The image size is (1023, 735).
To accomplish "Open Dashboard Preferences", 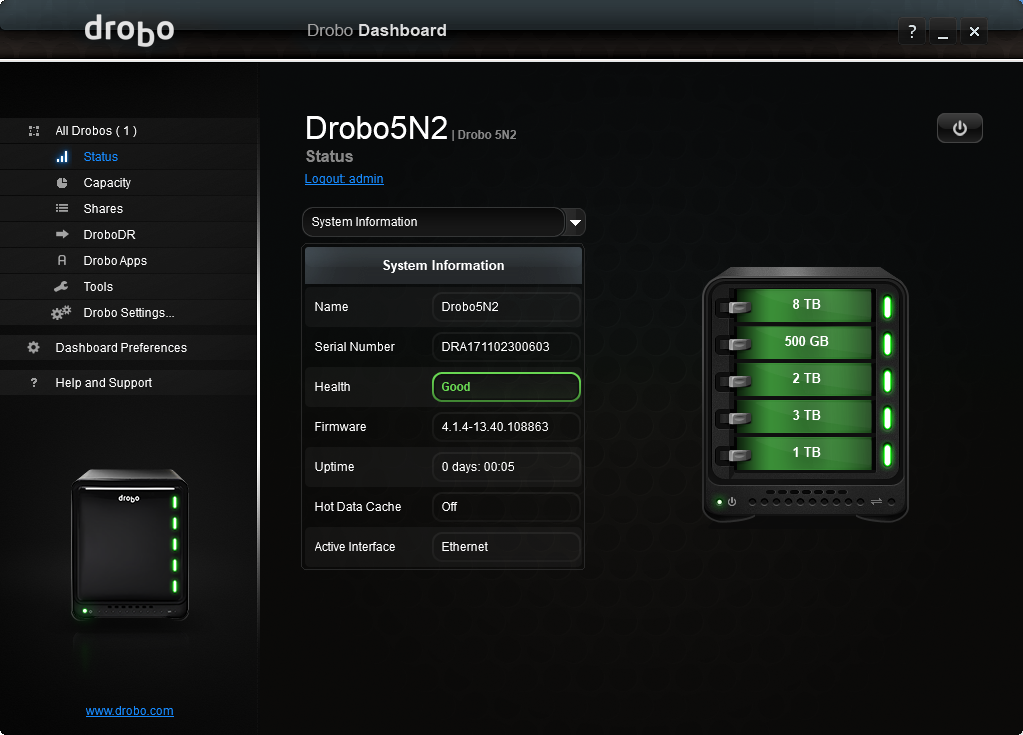I will [x=121, y=348].
